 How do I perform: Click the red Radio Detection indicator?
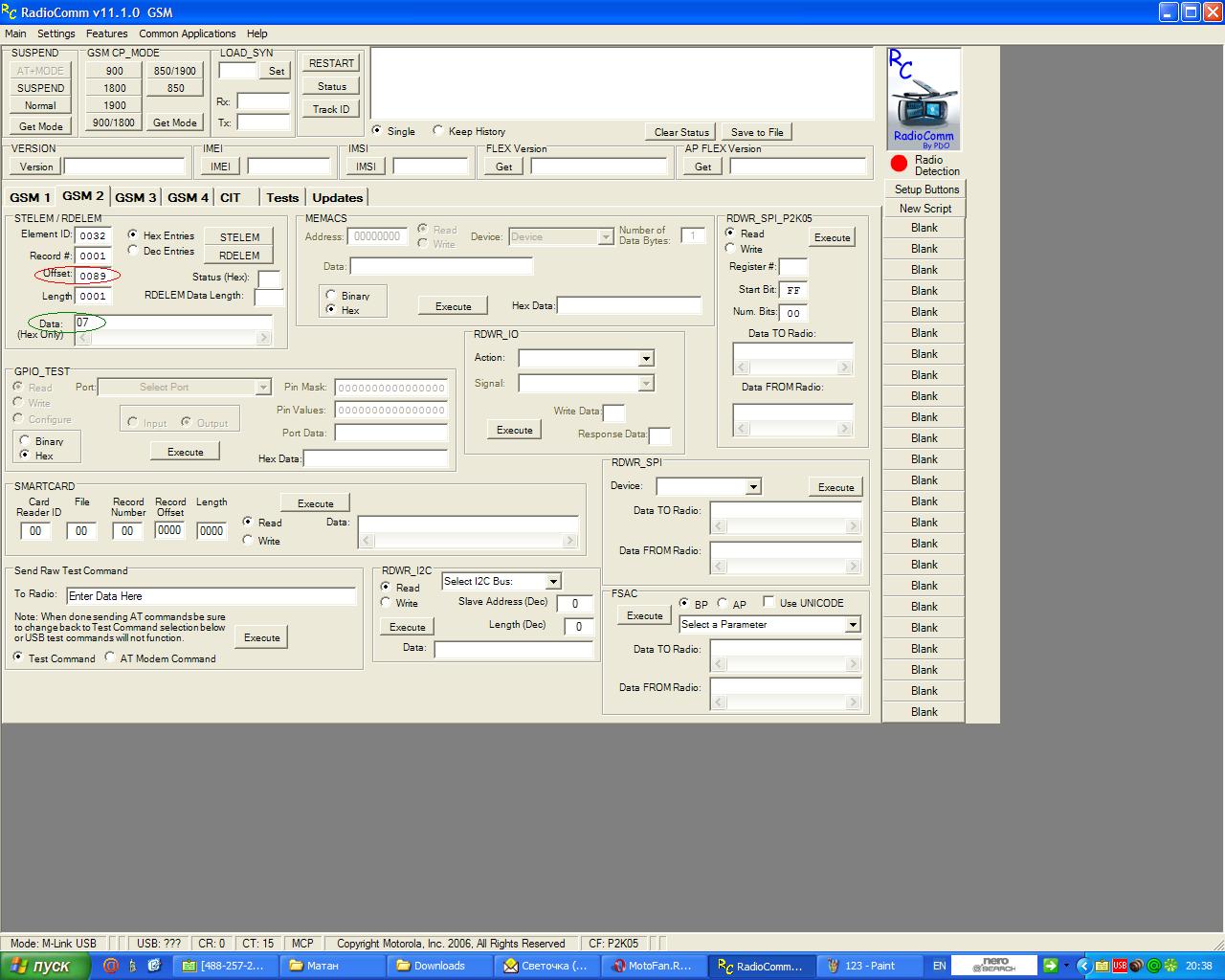(899, 163)
